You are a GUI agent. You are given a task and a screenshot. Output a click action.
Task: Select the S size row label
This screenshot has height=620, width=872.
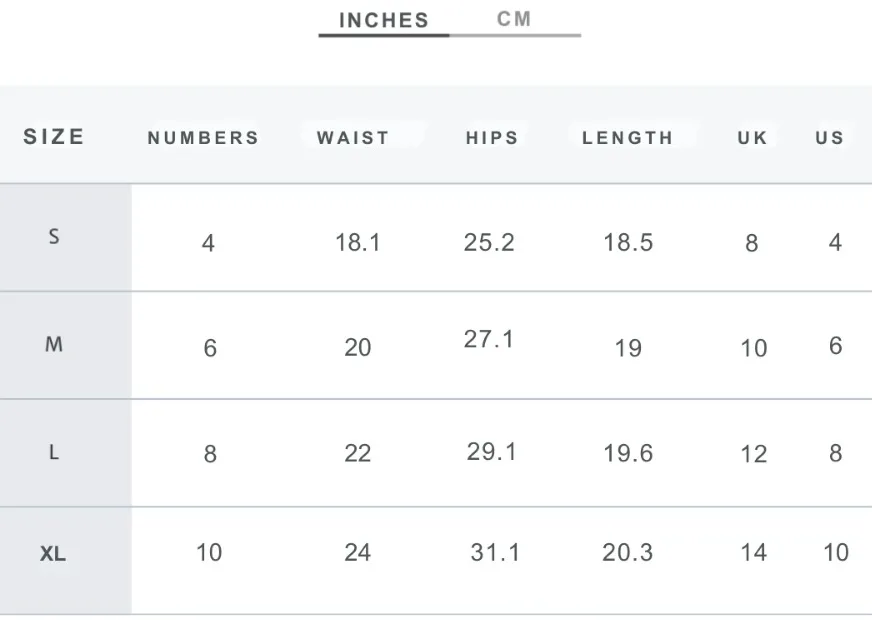[x=54, y=237]
